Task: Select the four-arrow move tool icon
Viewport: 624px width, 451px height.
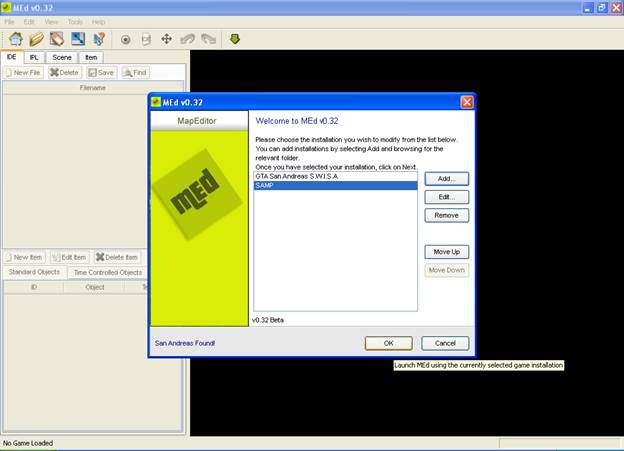Action: pos(166,39)
